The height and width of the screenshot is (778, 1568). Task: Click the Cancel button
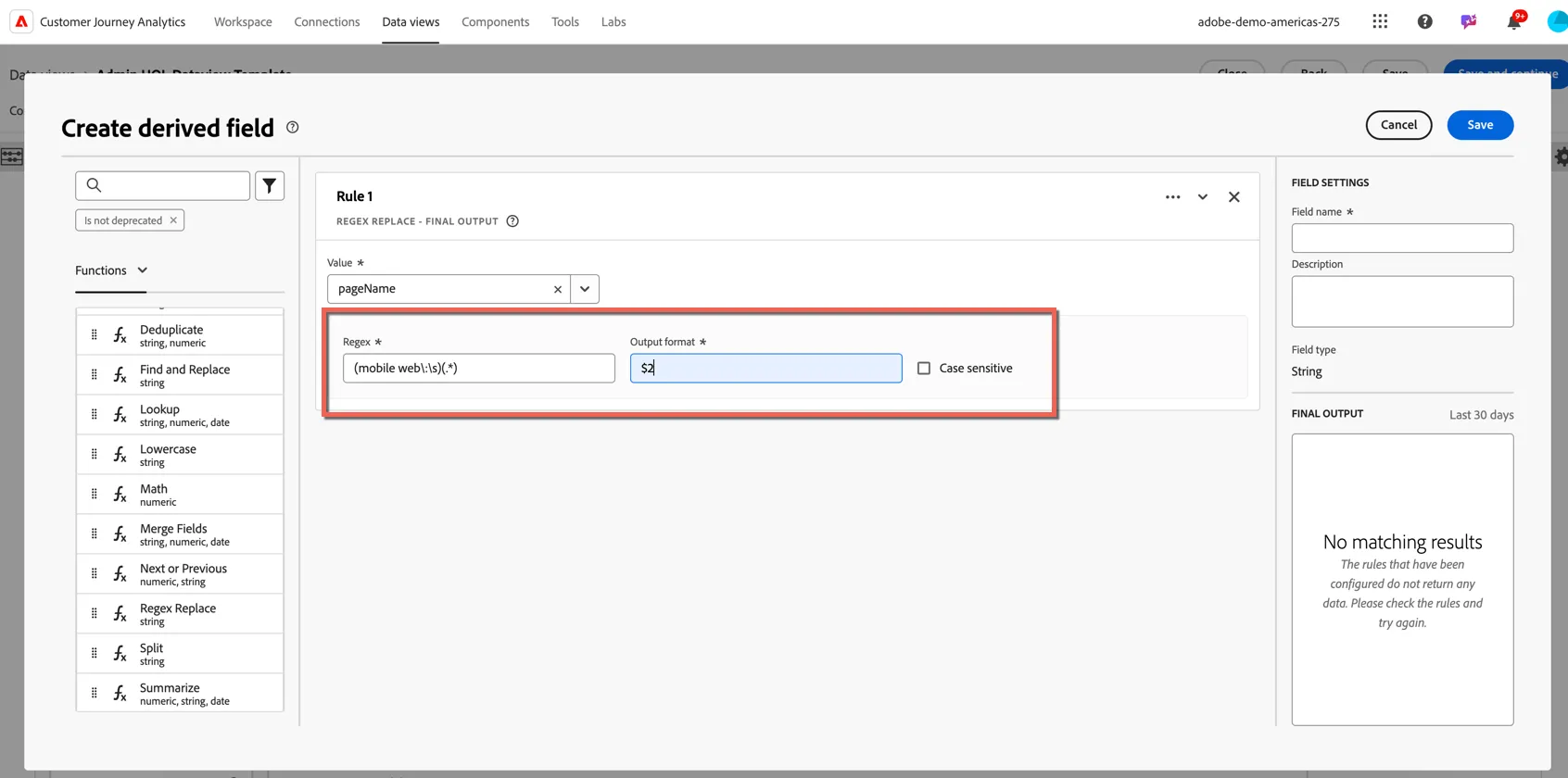pos(1398,125)
